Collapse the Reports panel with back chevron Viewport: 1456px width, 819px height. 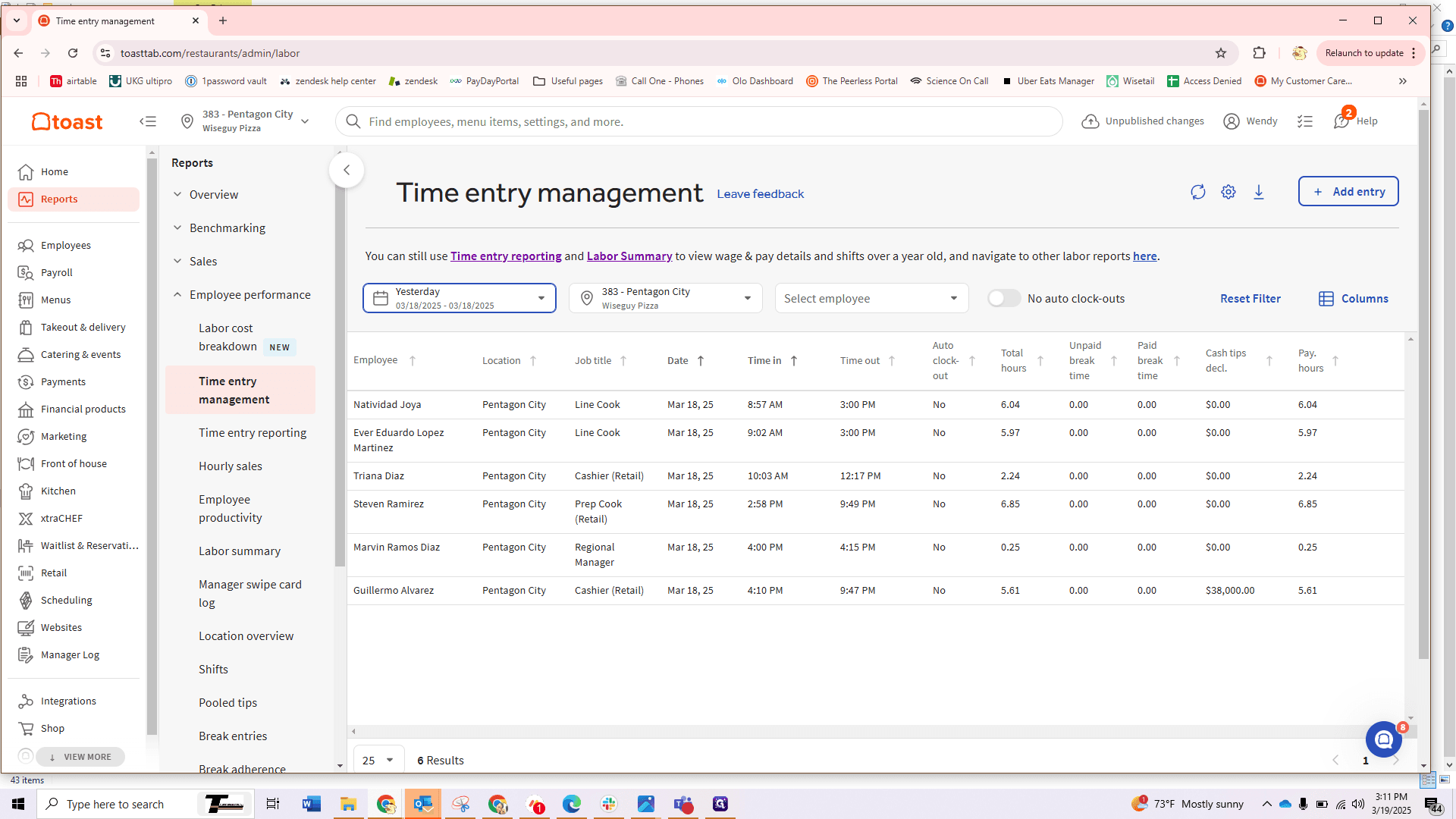coord(347,170)
